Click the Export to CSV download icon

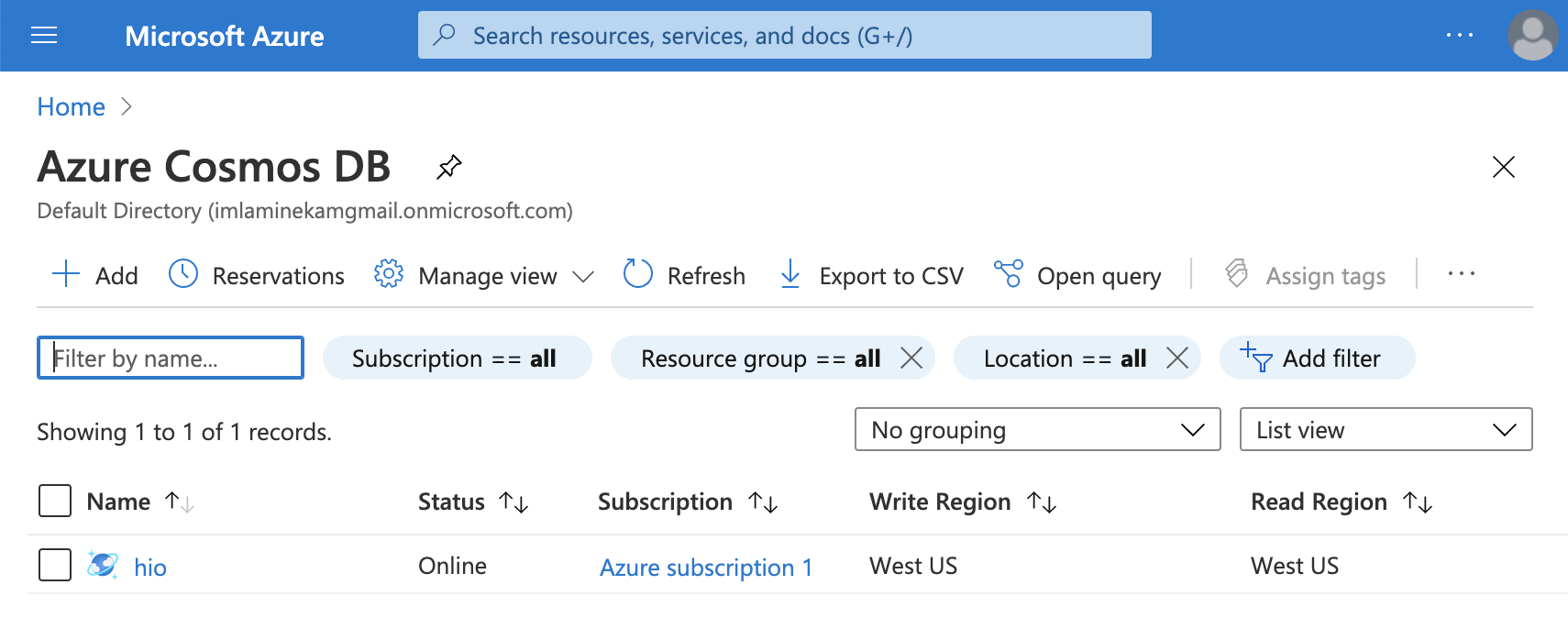click(x=790, y=273)
